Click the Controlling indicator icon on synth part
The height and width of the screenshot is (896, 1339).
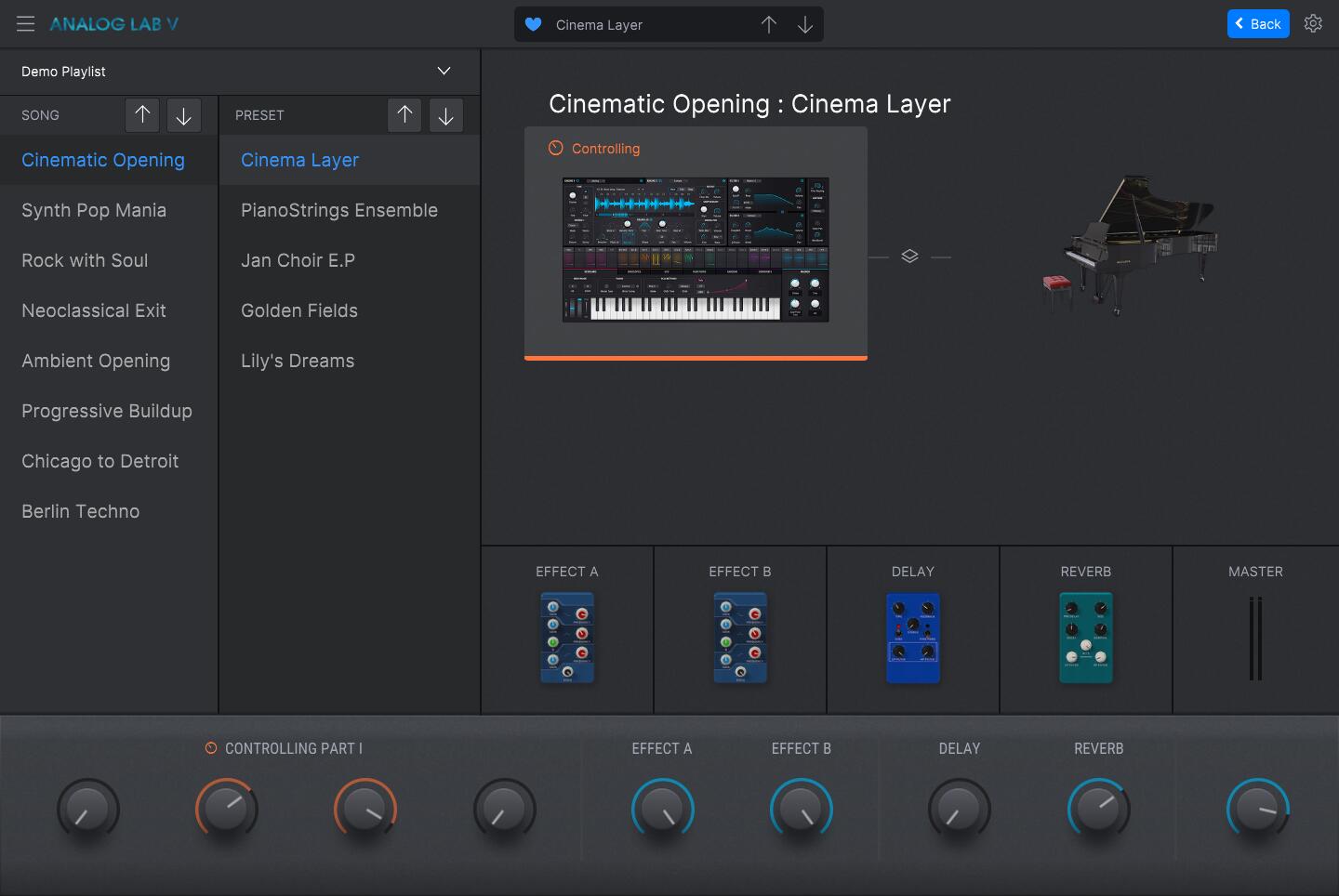tap(556, 148)
